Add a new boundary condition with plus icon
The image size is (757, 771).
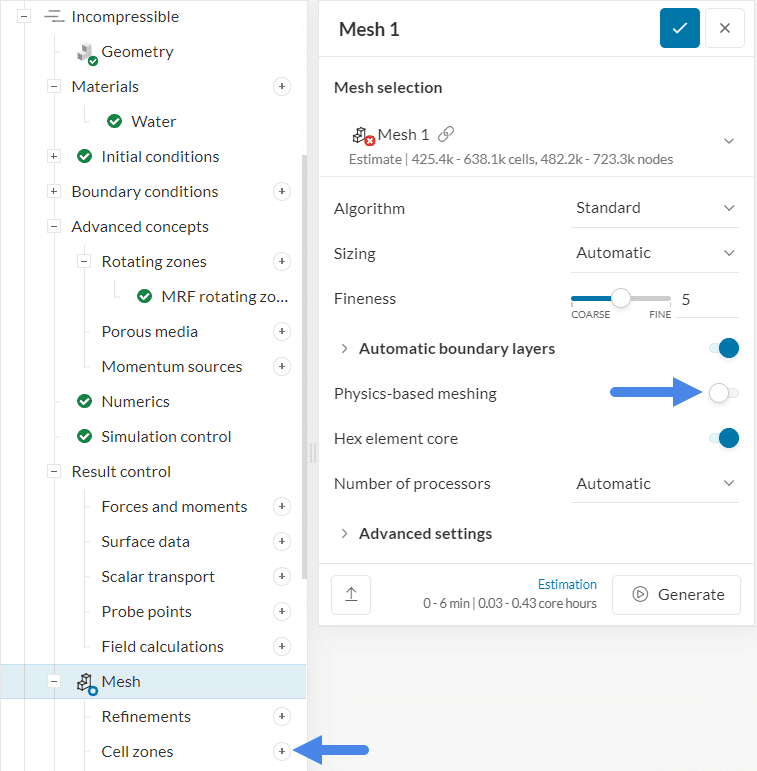[x=282, y=192]
